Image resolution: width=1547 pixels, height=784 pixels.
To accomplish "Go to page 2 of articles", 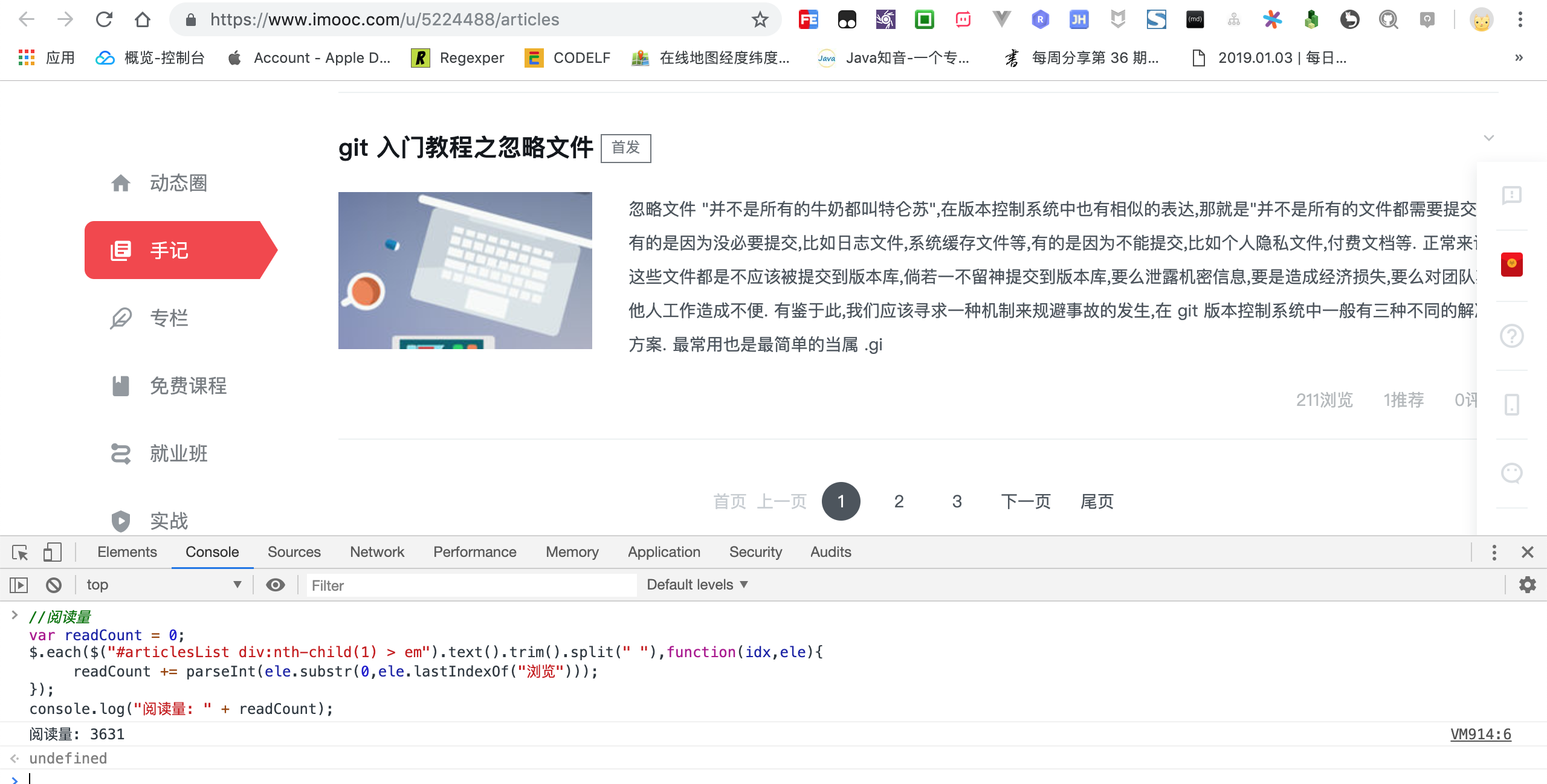I will tap(899, 501).
